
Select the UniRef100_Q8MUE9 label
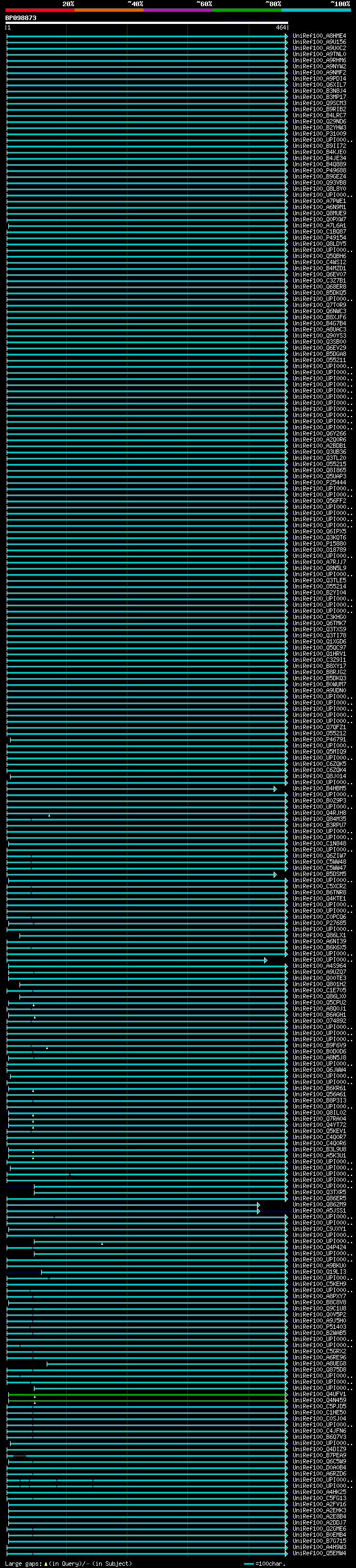[x=319, y=213]
